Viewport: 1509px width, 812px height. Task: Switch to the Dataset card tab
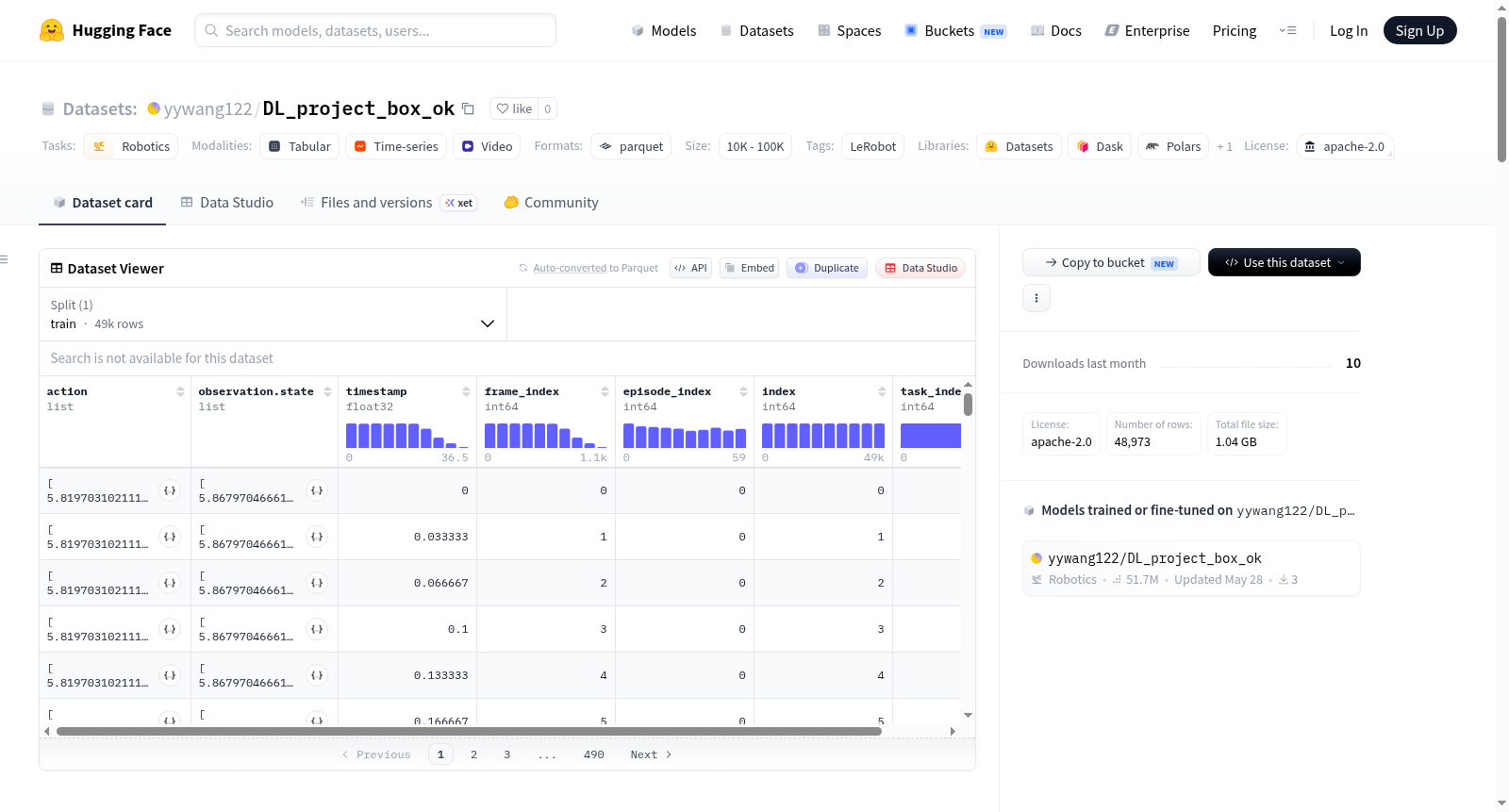[x=102, y=203]
